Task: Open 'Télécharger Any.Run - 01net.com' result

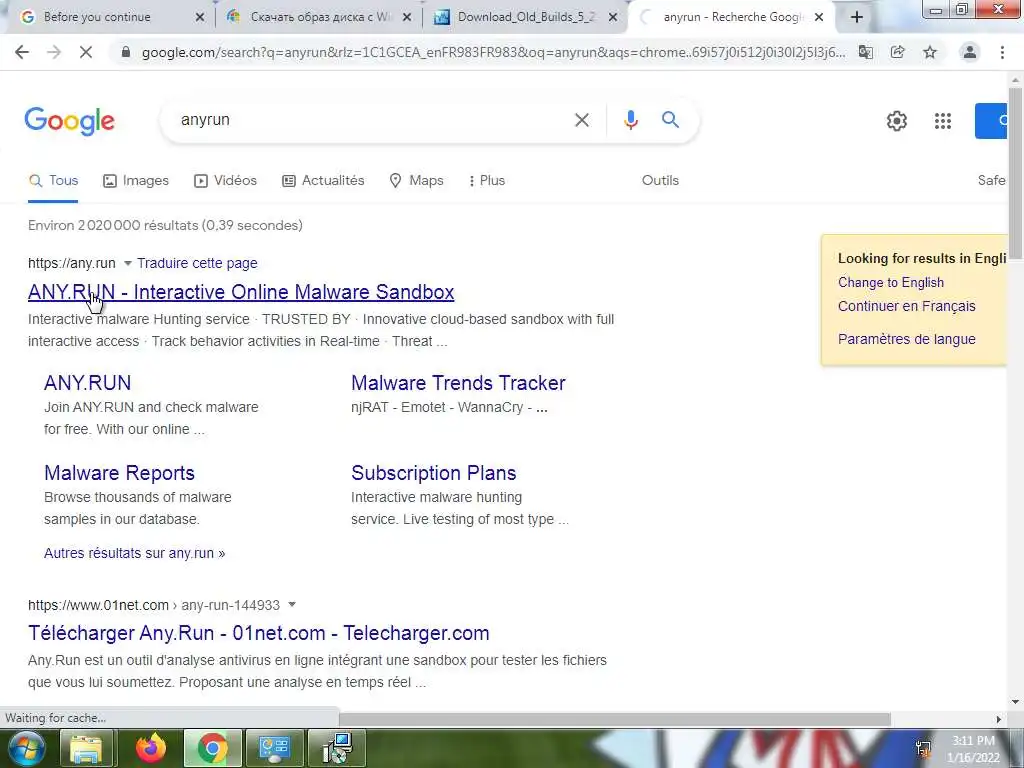Action: 259,633
